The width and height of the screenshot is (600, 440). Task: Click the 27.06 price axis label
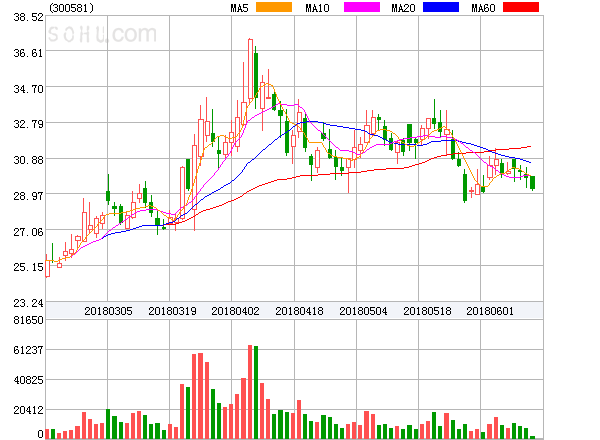28,232
